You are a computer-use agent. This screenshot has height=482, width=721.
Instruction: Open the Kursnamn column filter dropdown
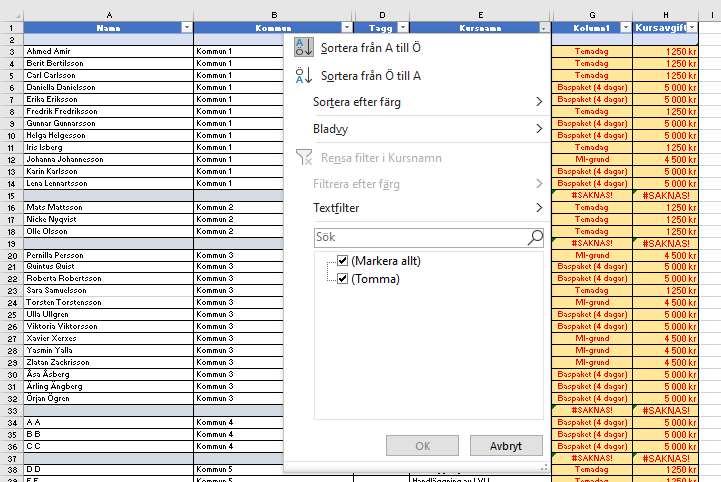pyautogui.click(x=544, y=28)
